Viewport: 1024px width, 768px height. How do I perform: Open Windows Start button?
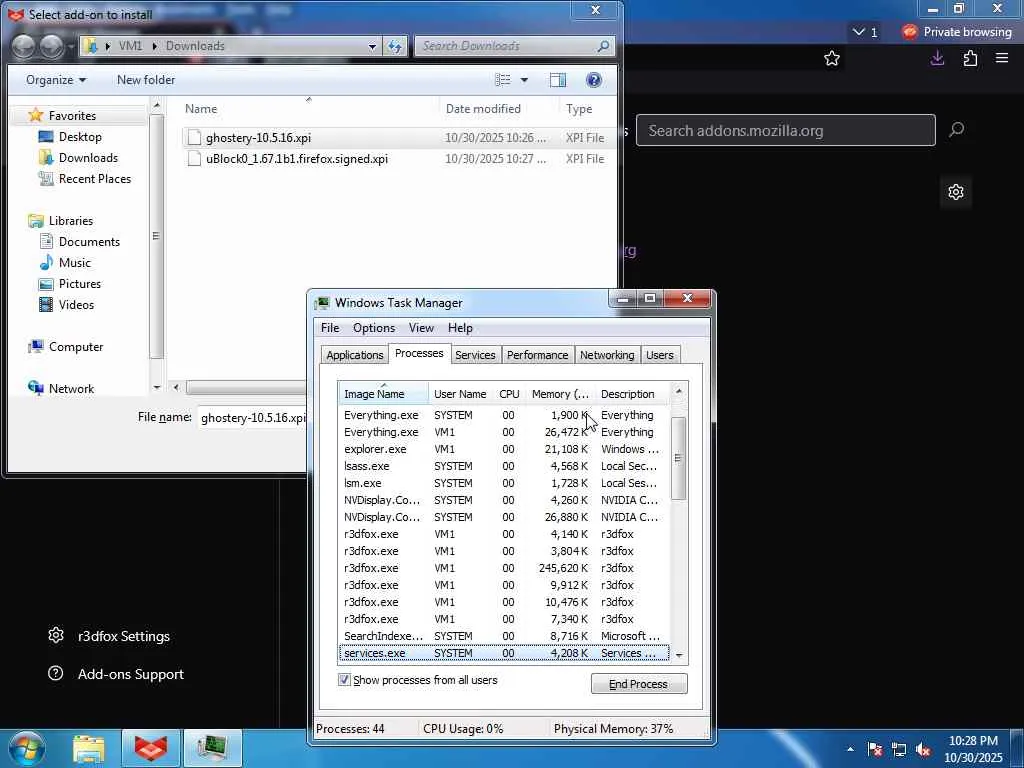(x=27, y=748)
